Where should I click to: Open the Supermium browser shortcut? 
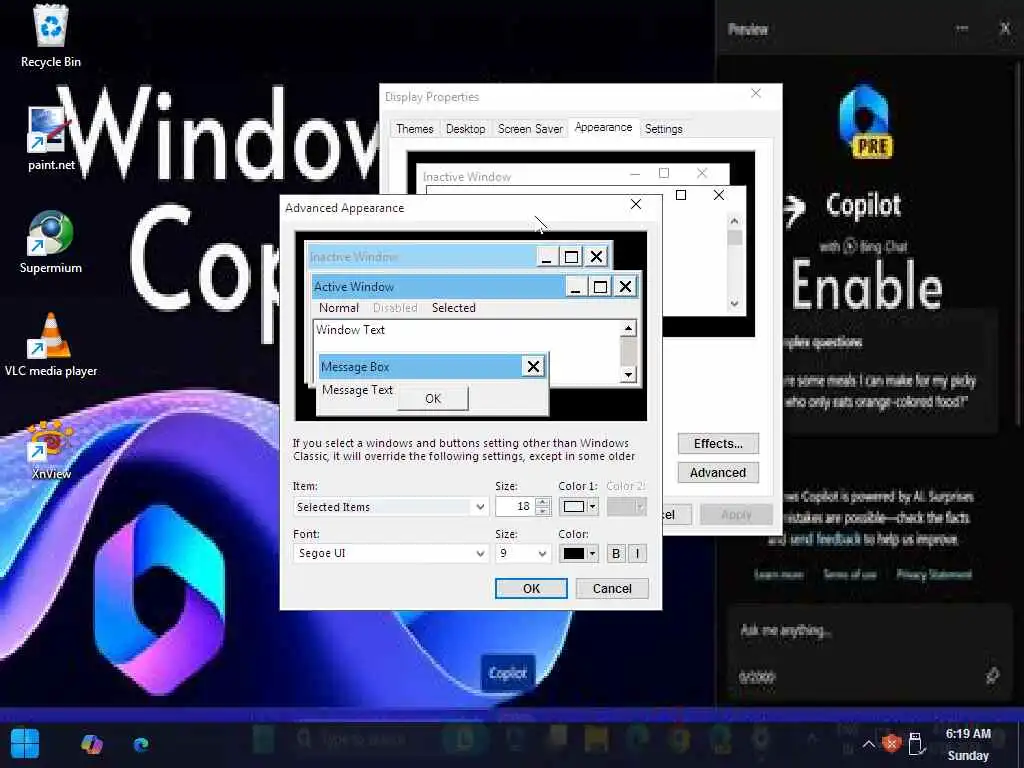click(50, 242)
